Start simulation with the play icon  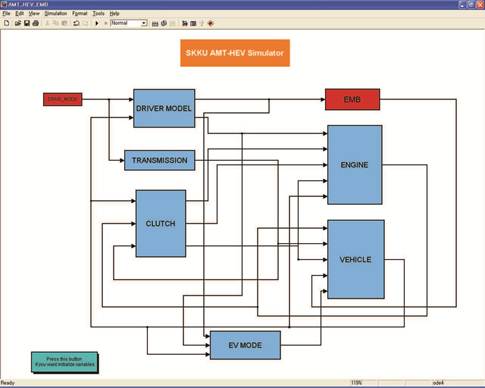coord(97,23)
